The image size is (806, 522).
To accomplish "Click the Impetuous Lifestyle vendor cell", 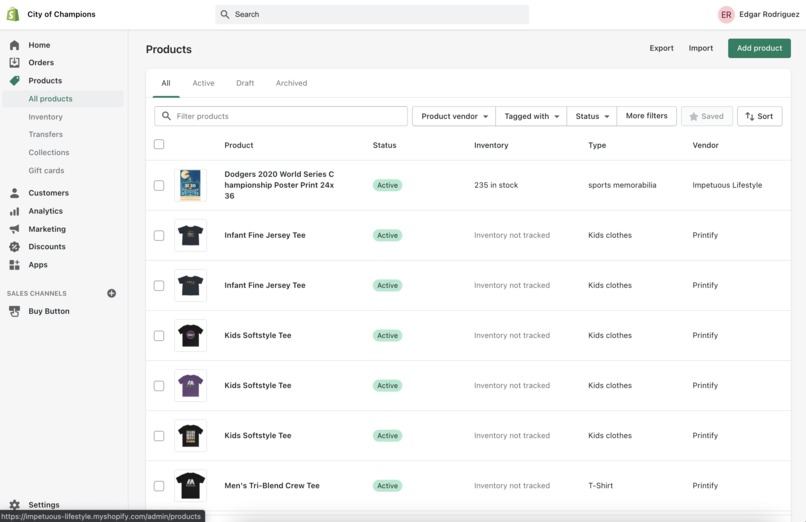I will (727, 185).
